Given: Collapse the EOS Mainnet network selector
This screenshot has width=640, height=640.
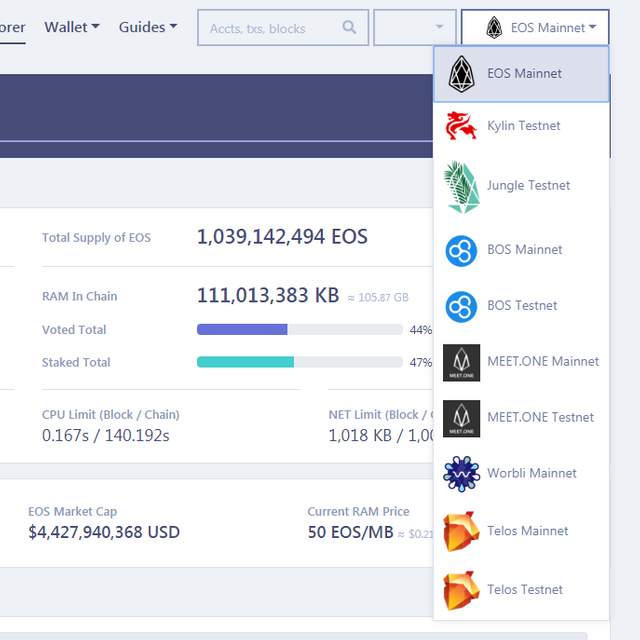Looking at the screenshot, I should pyautogui.click(x=535, y=27).
